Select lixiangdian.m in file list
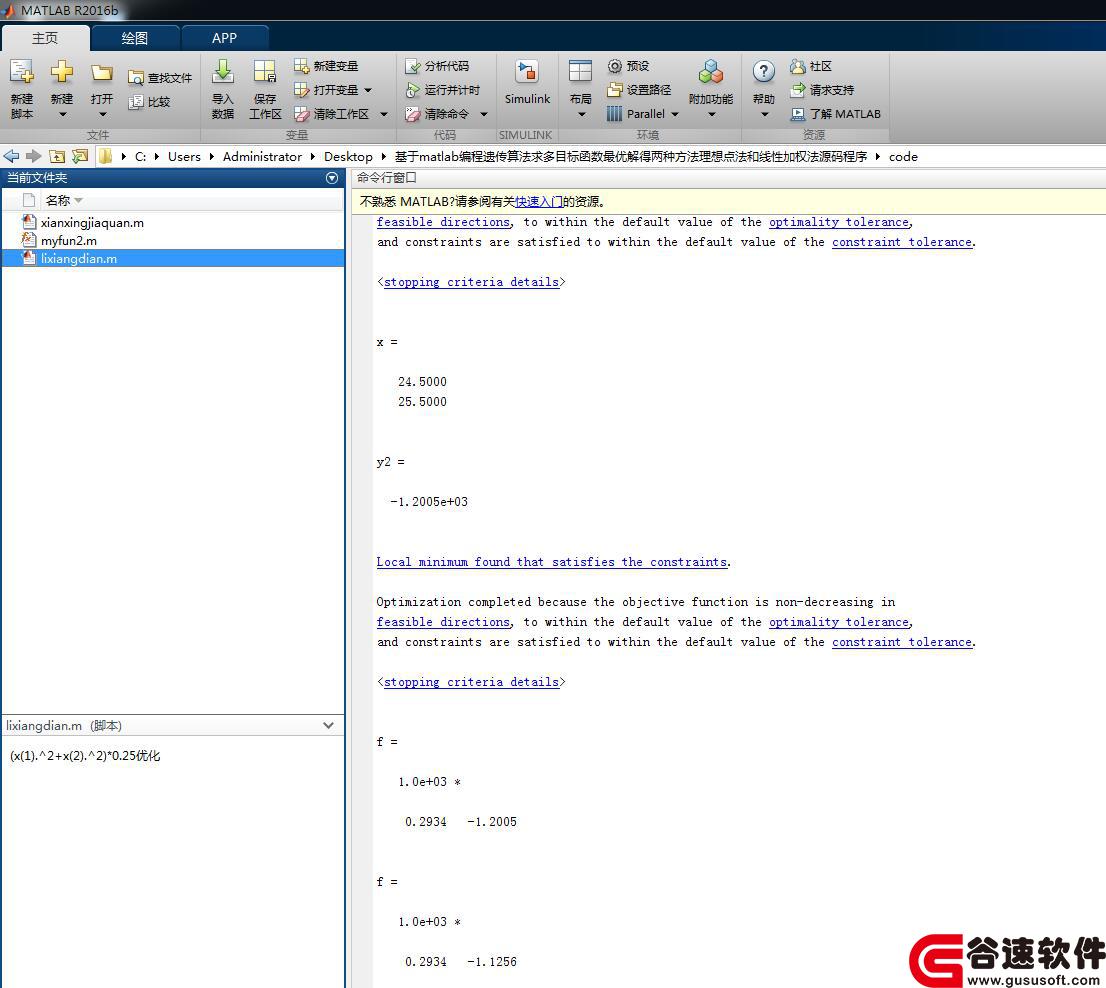Viewport: 1106px width, 988px height. (x=173, y=258)
